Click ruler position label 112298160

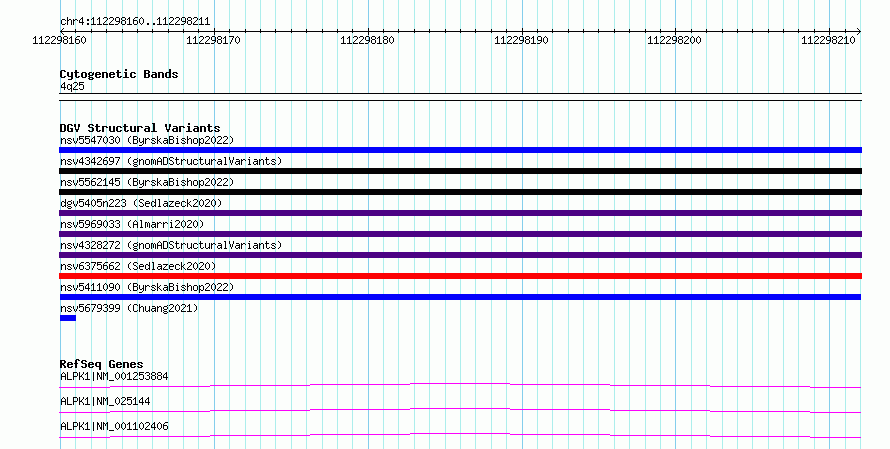[60, 40]
